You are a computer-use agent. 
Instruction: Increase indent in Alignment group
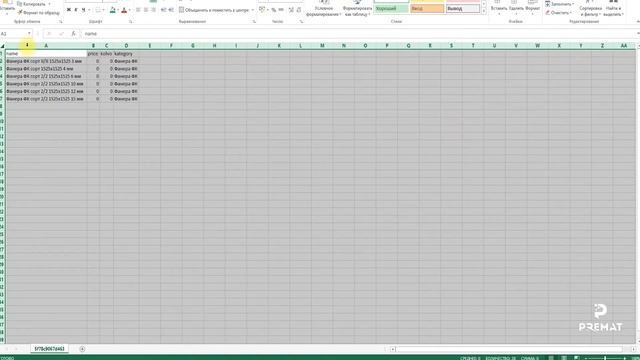point(171,10)
